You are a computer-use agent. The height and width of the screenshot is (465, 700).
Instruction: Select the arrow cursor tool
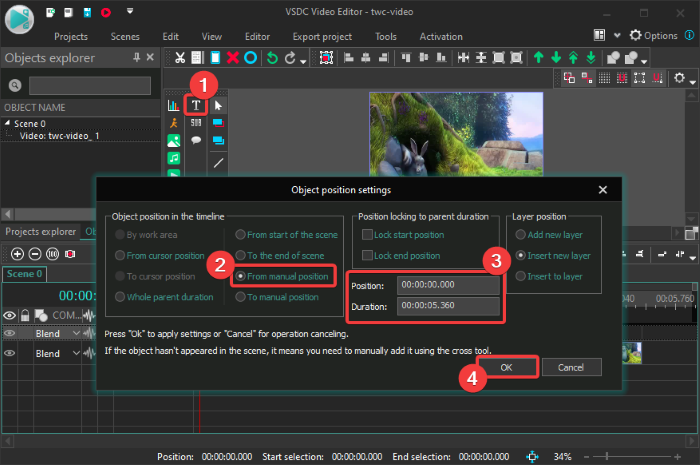click(218, 105)
